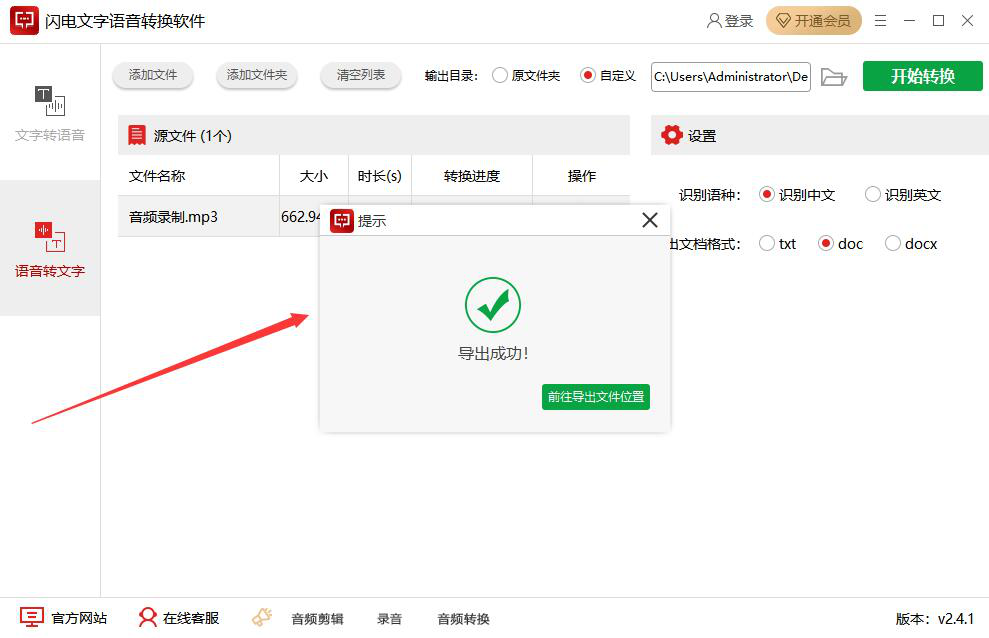Choose docx output format
This screenshot has height=638, width=989.
coord(911,243)
